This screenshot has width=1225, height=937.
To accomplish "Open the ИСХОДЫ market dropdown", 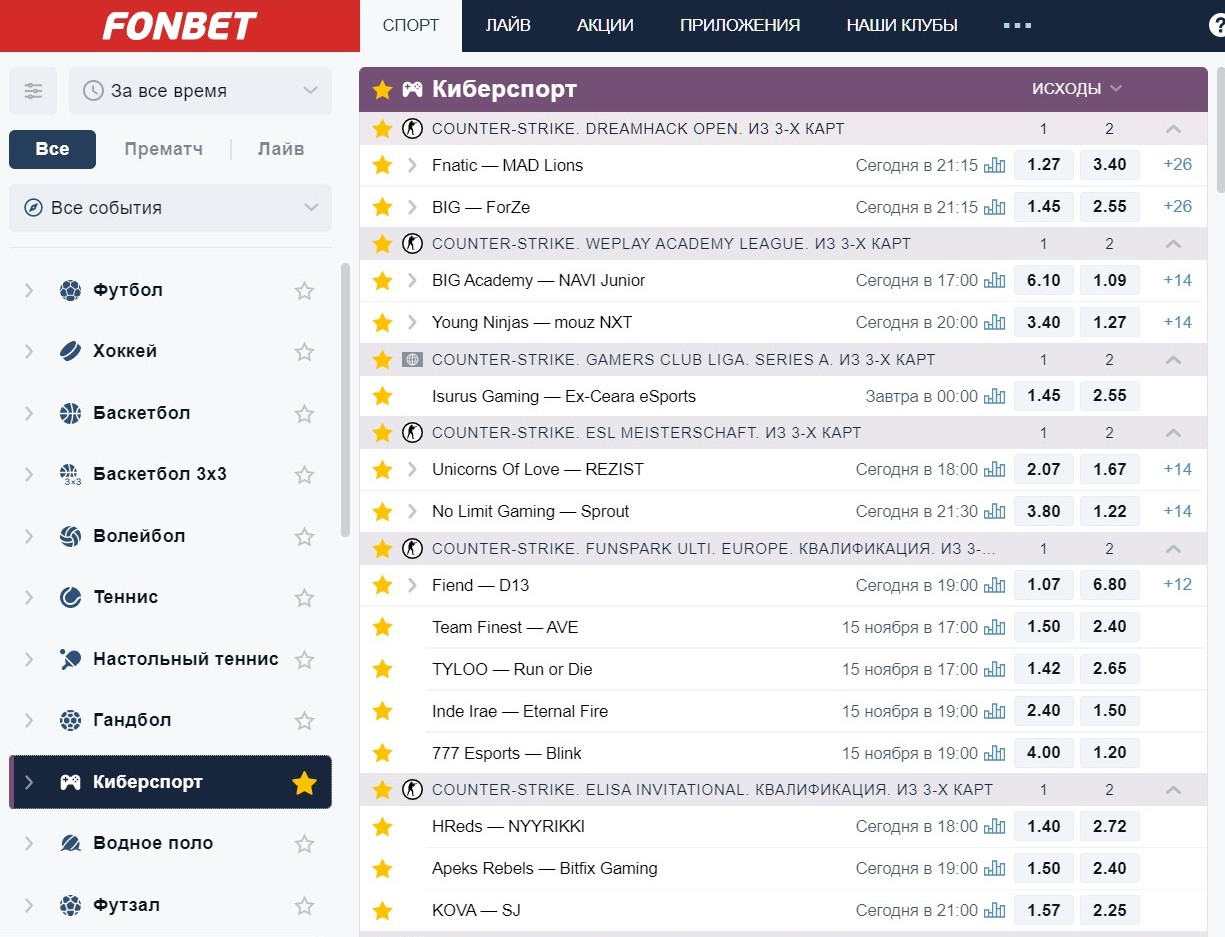I will click(x=1077, y=89).
